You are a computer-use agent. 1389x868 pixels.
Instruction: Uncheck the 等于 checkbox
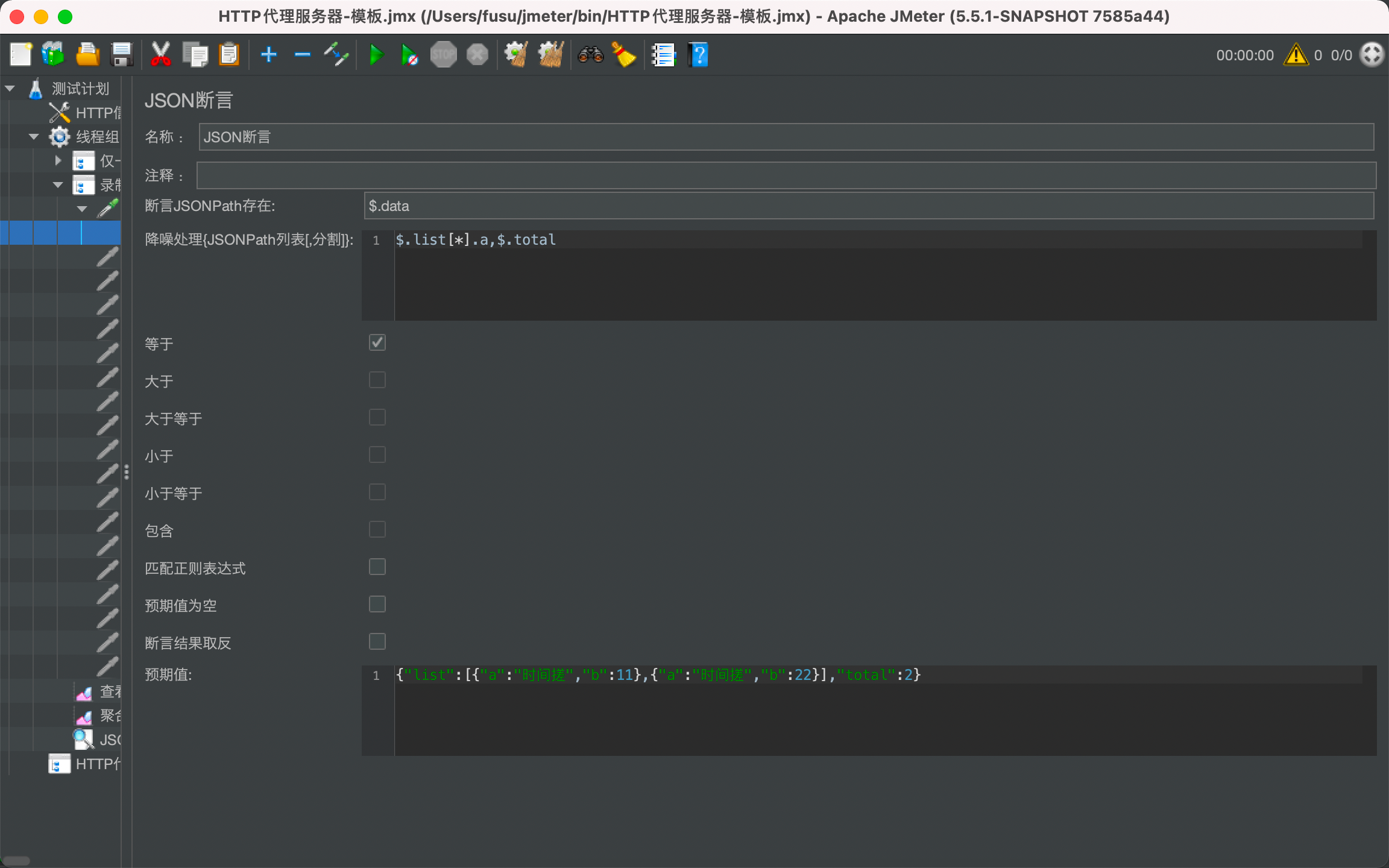click(x=377, y=343)
